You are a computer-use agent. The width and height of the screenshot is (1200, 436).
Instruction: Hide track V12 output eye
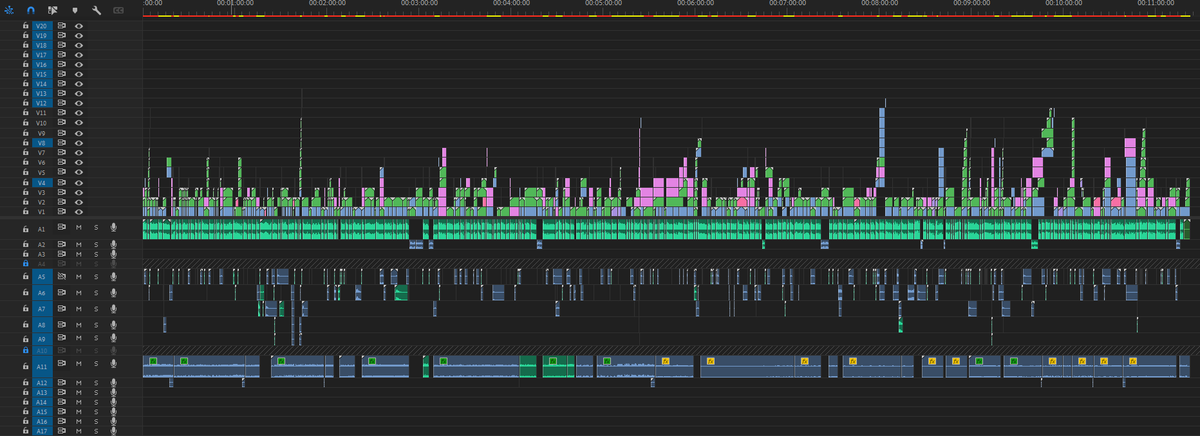(78, 103)
